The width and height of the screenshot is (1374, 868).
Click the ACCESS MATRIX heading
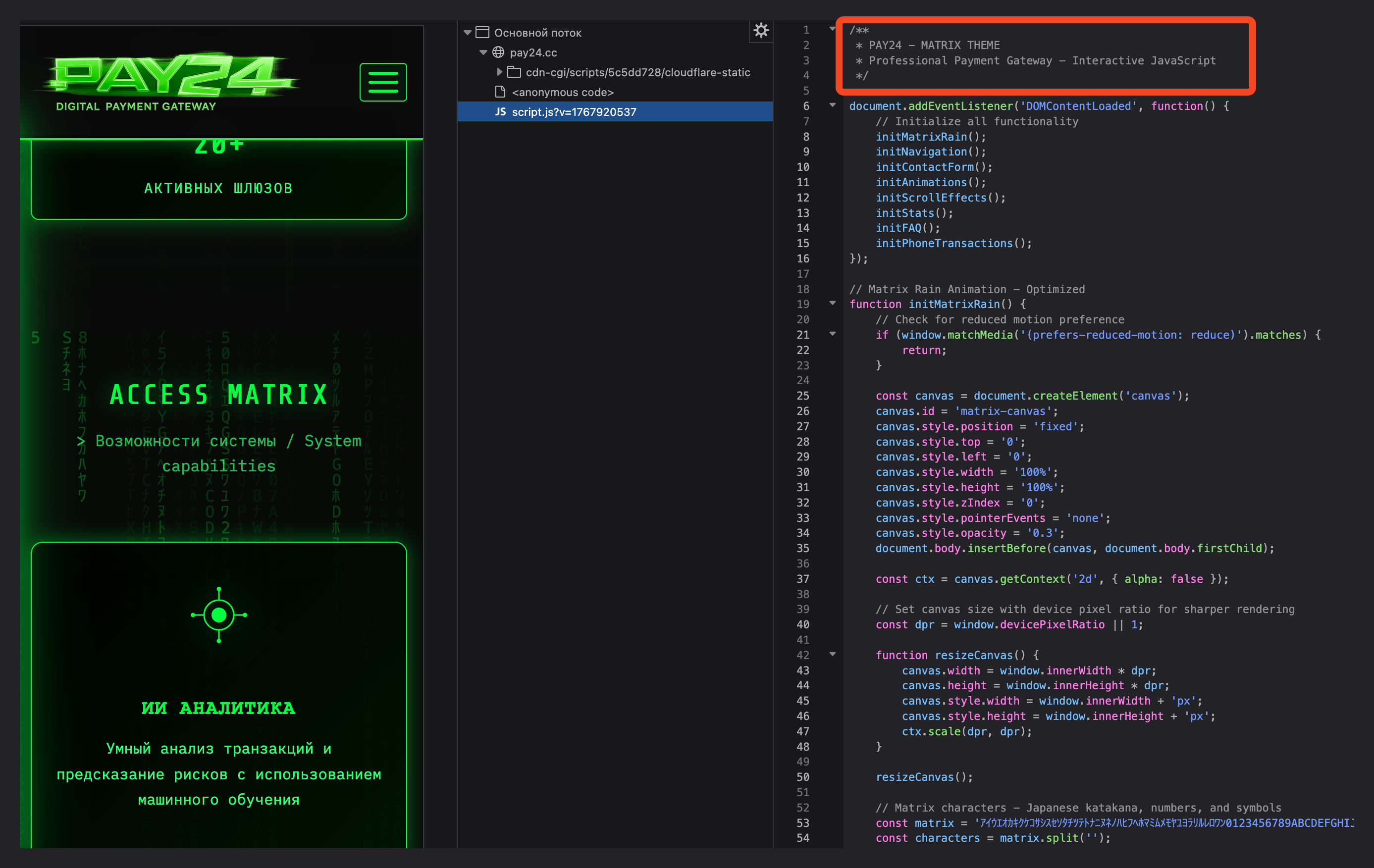click(218, 395)
